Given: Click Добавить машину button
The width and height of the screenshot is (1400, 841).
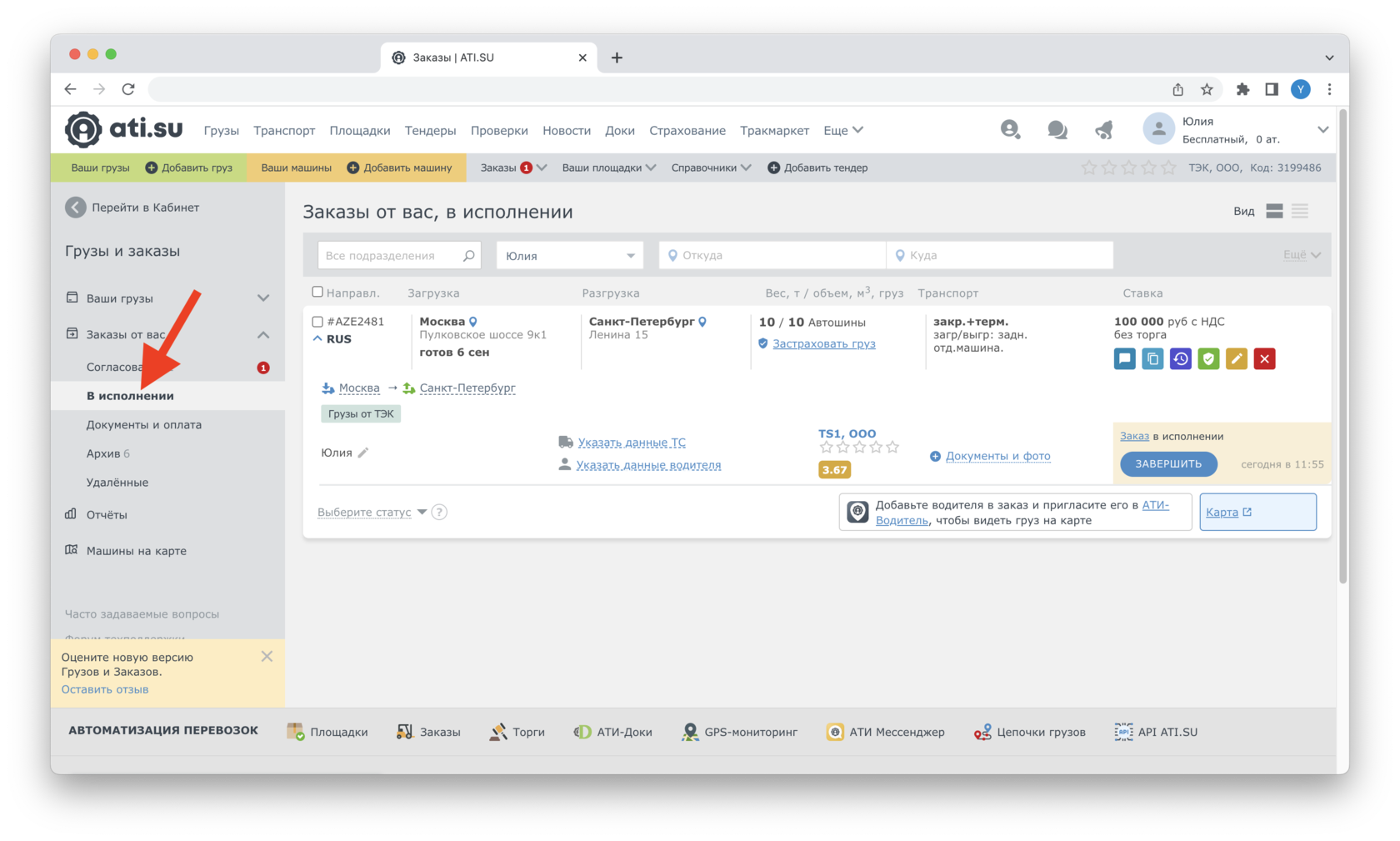Looking at the screenshot, I should coord(399,168).
